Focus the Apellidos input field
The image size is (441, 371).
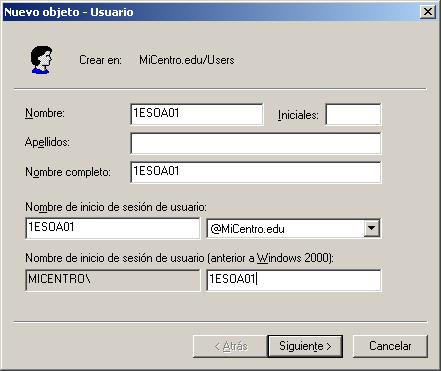click(x=256, y=143)
